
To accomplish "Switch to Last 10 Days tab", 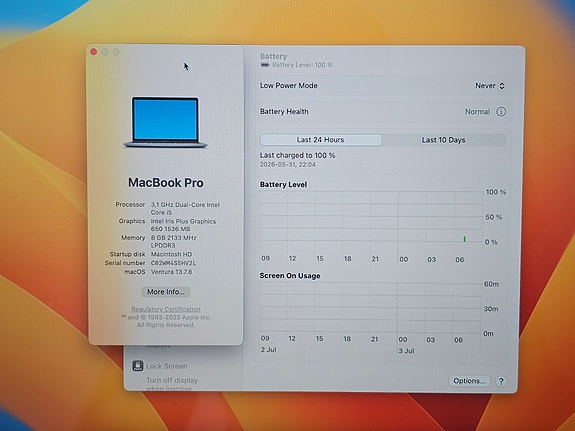I will pos(443,140).
